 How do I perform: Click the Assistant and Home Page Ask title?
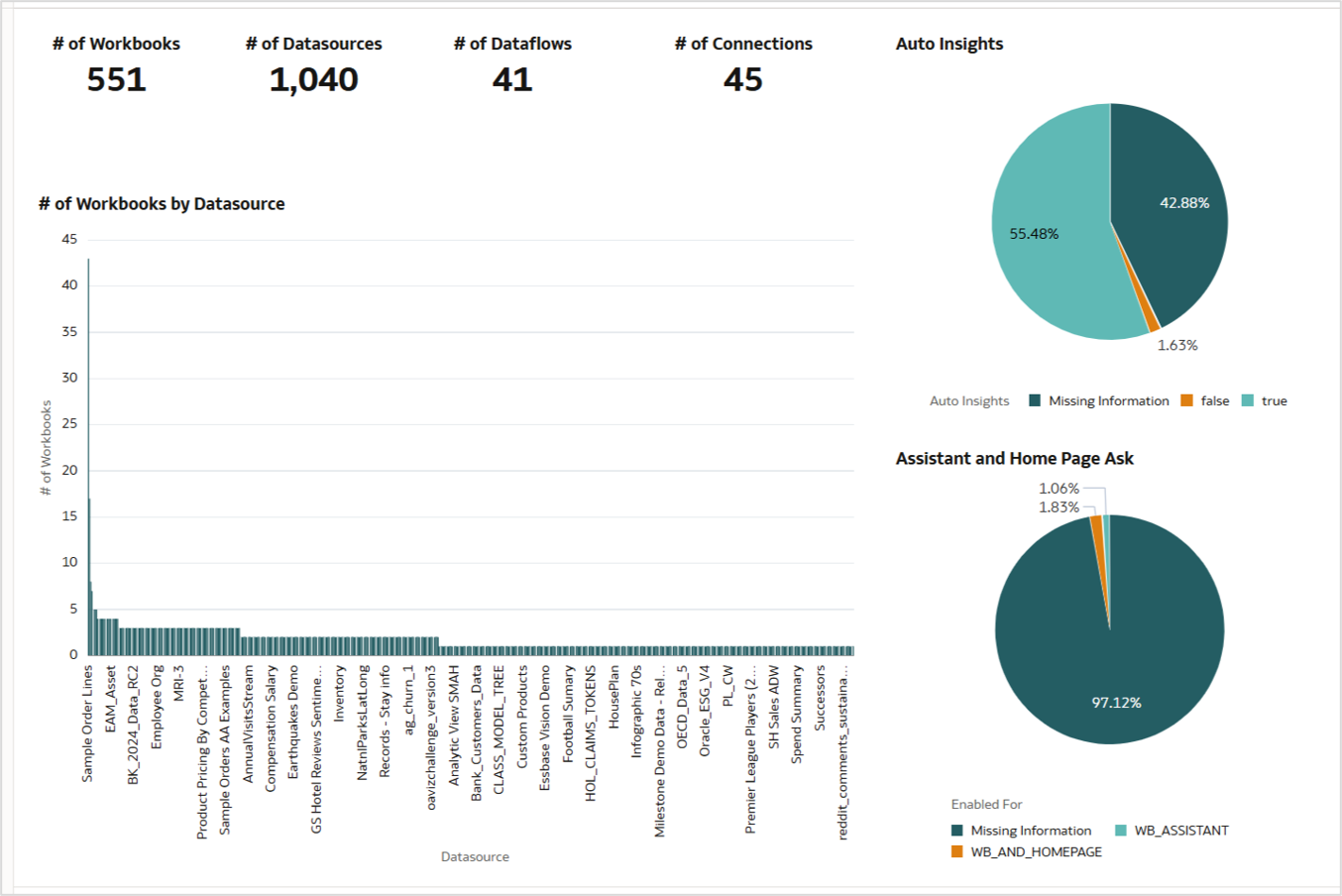point(1015,458)
